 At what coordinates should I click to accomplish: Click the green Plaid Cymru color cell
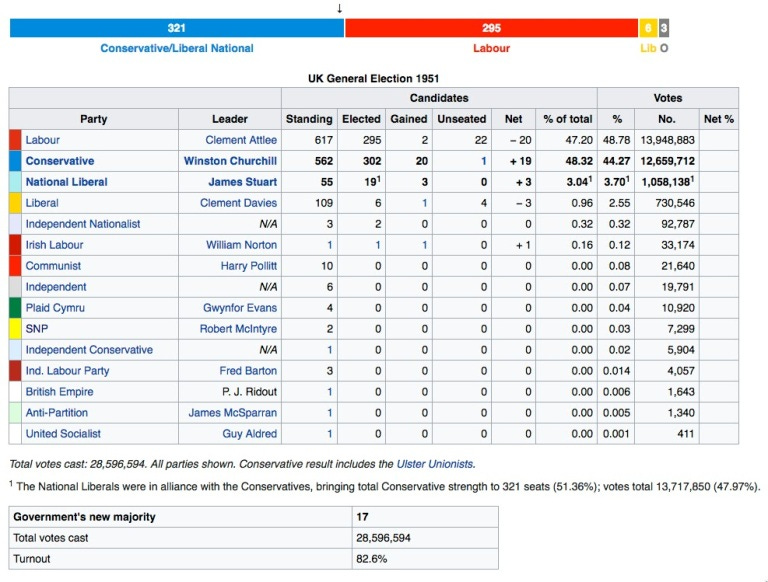coord(15,308)
